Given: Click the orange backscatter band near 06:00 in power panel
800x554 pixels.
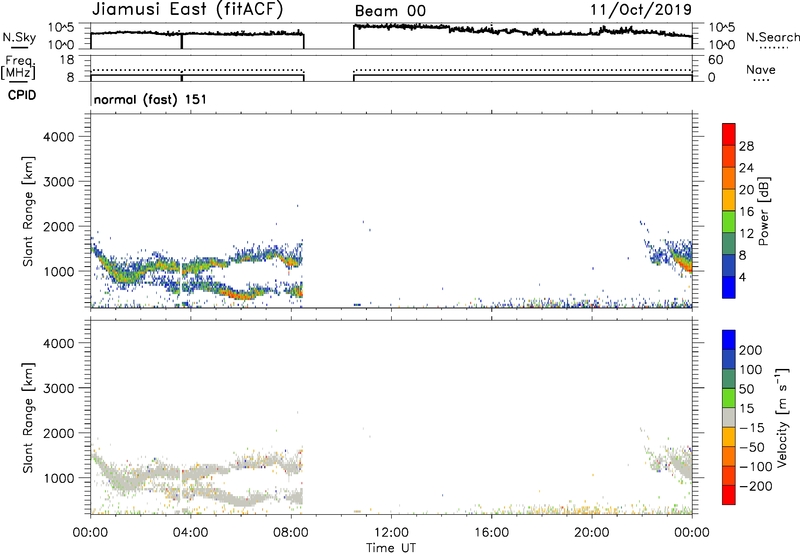Looking at the screenshot, I should [x=240, y=295].
